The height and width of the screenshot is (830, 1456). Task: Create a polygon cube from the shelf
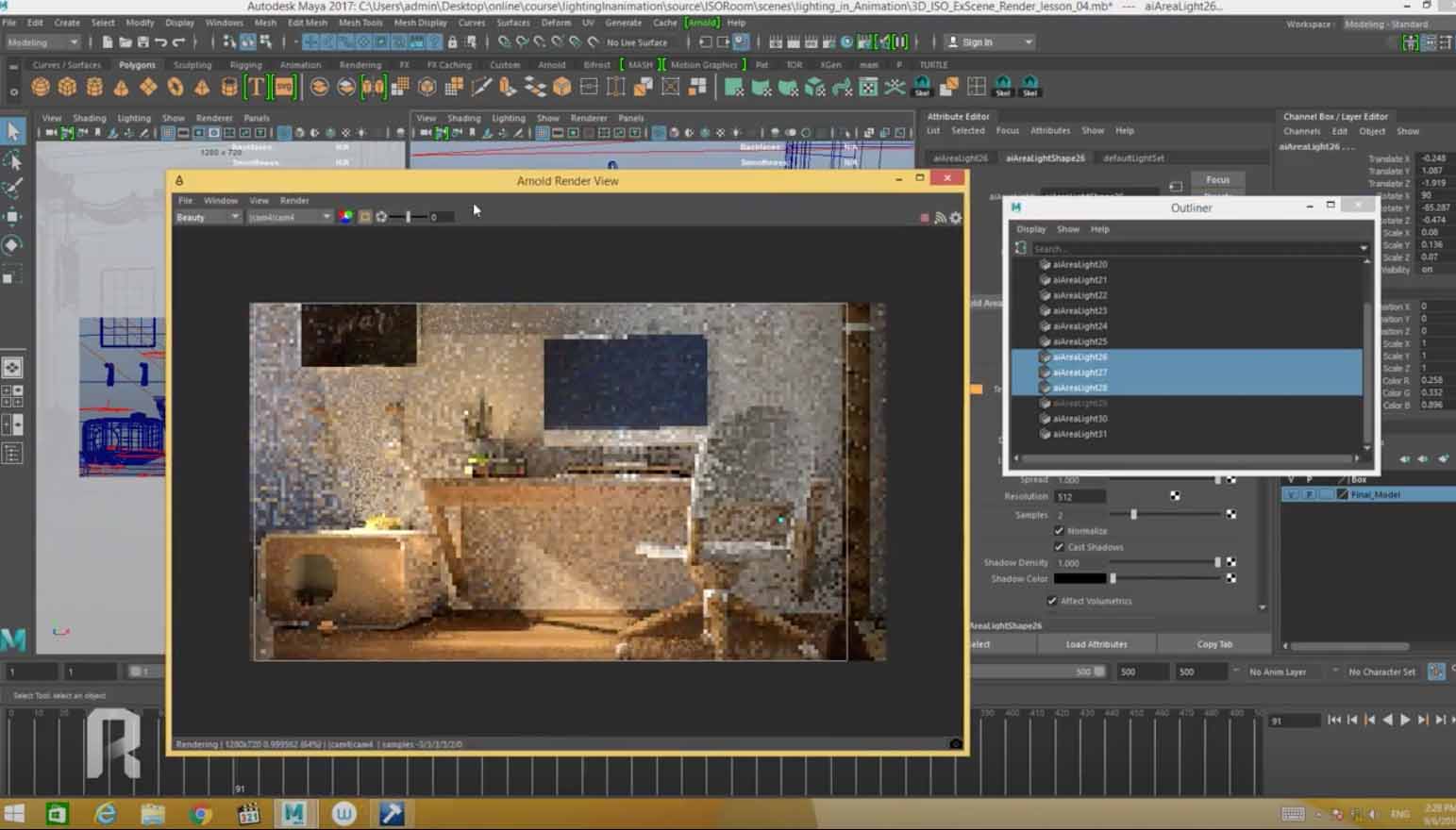(x=67, y=88)
